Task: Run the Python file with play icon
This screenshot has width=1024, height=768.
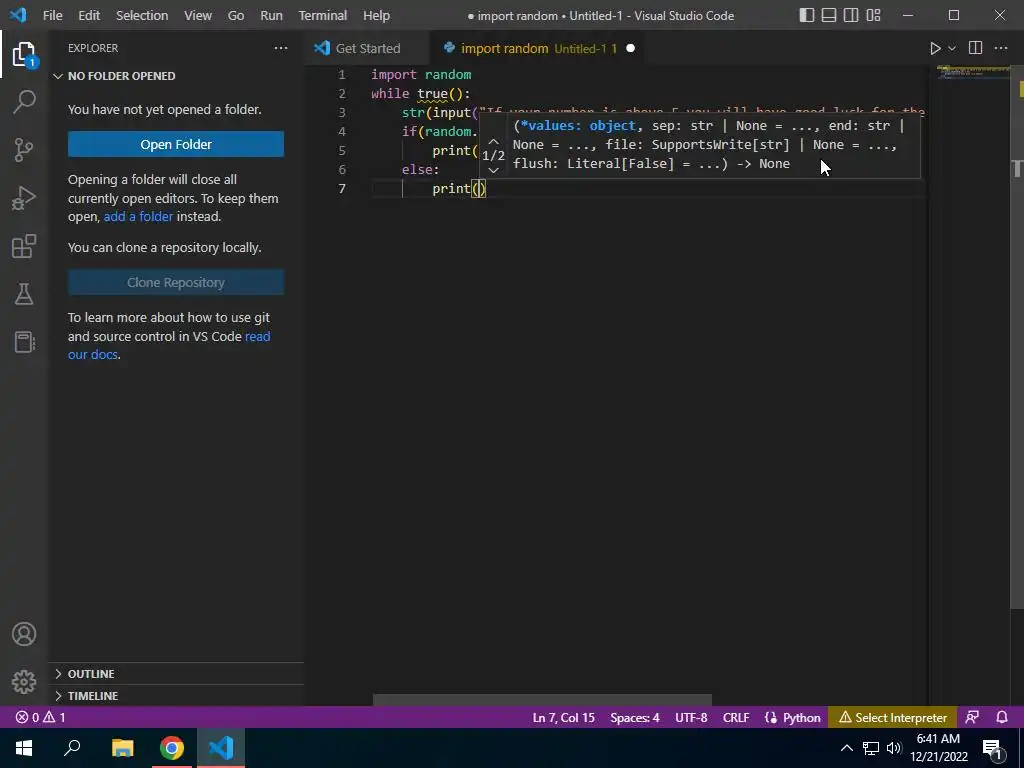Action: (x=935, y=48)
